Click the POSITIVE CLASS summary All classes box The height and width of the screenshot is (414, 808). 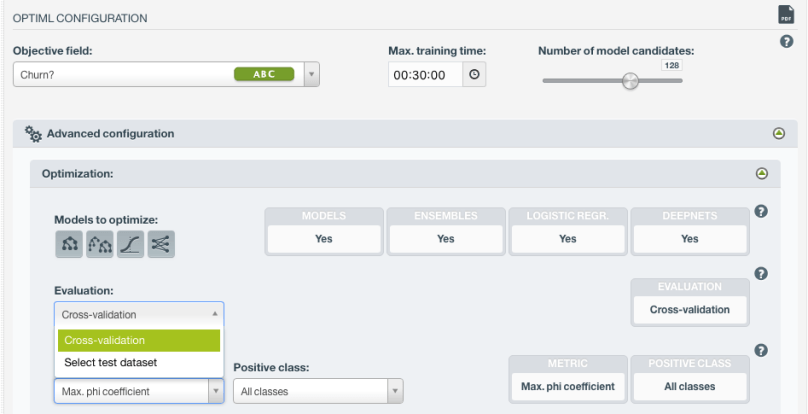click(x=689, y=387)
